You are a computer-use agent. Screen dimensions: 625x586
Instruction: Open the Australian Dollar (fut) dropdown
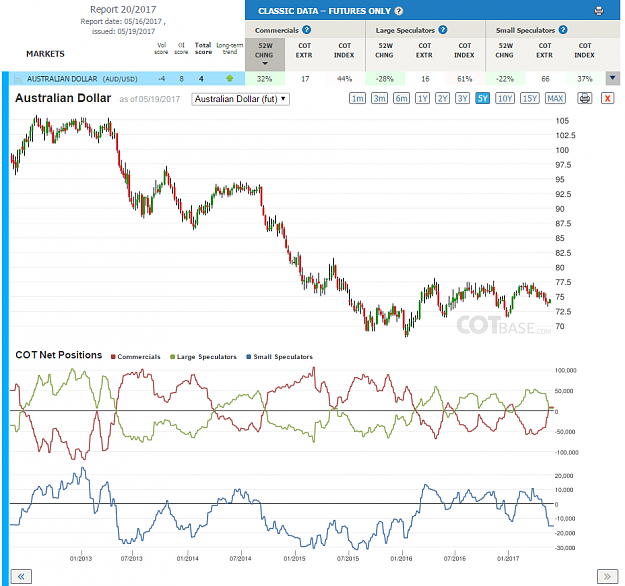[240, 99]
